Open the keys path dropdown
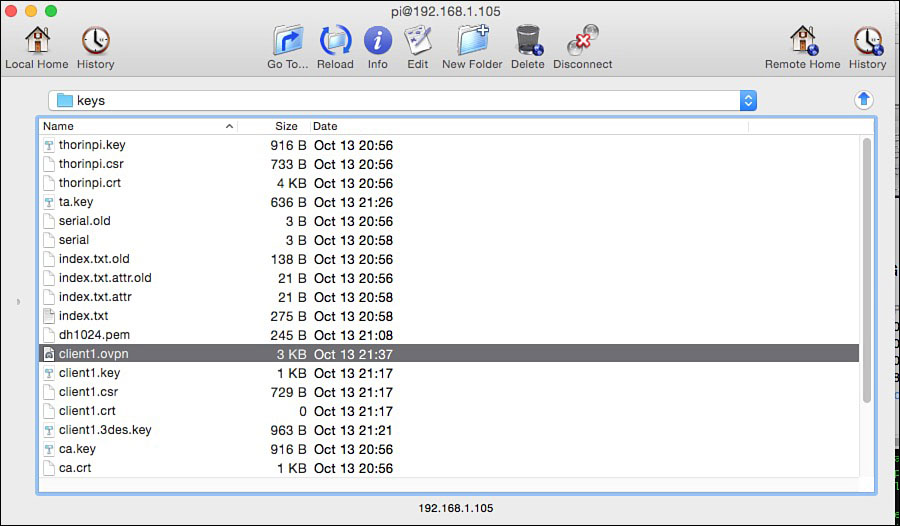Viewport: 900px width, 526px height. pyautogui.click(x=748, y=100)
